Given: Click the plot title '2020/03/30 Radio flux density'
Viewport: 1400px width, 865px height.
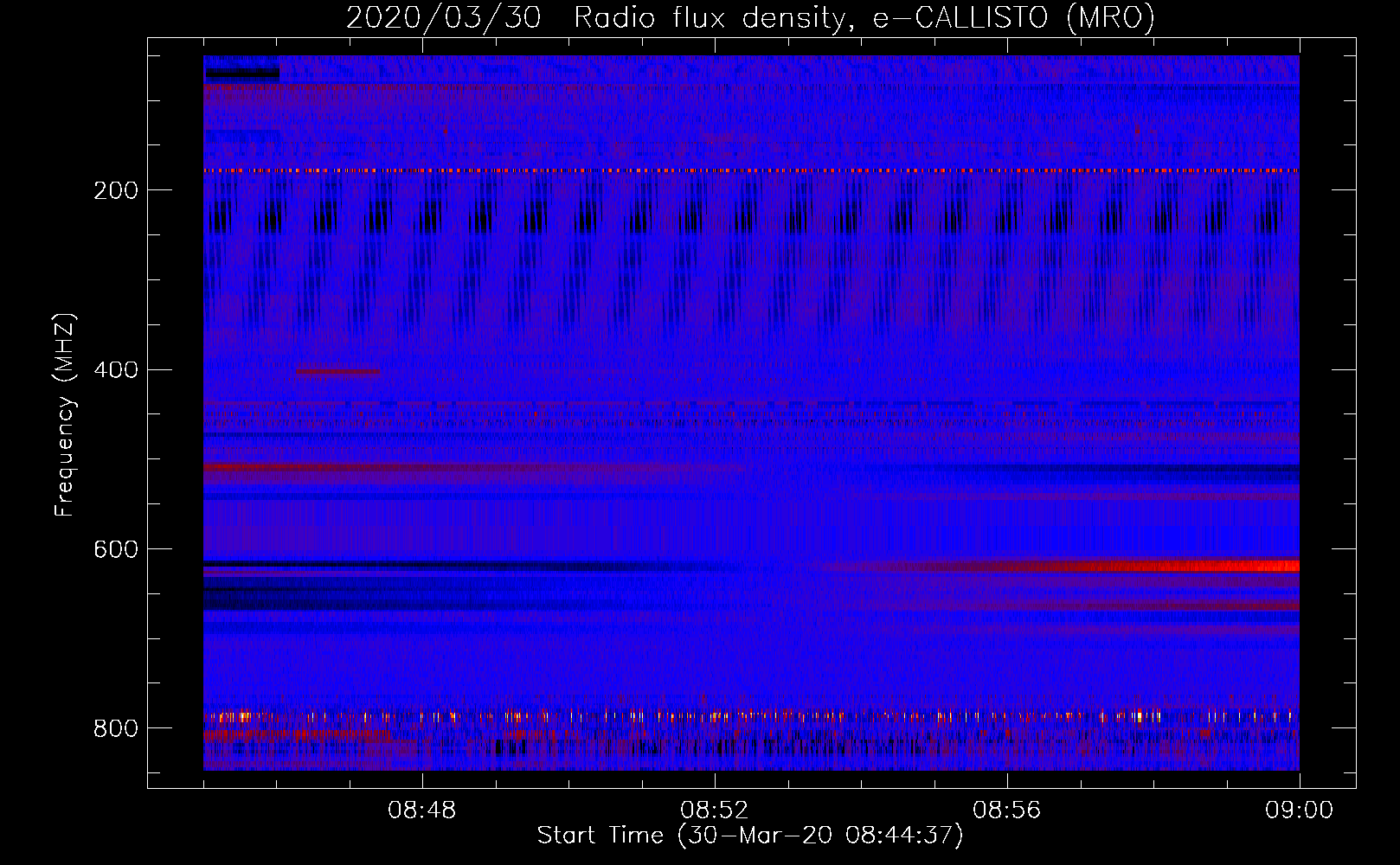Looking at the screenshot, I should [750, 17].
